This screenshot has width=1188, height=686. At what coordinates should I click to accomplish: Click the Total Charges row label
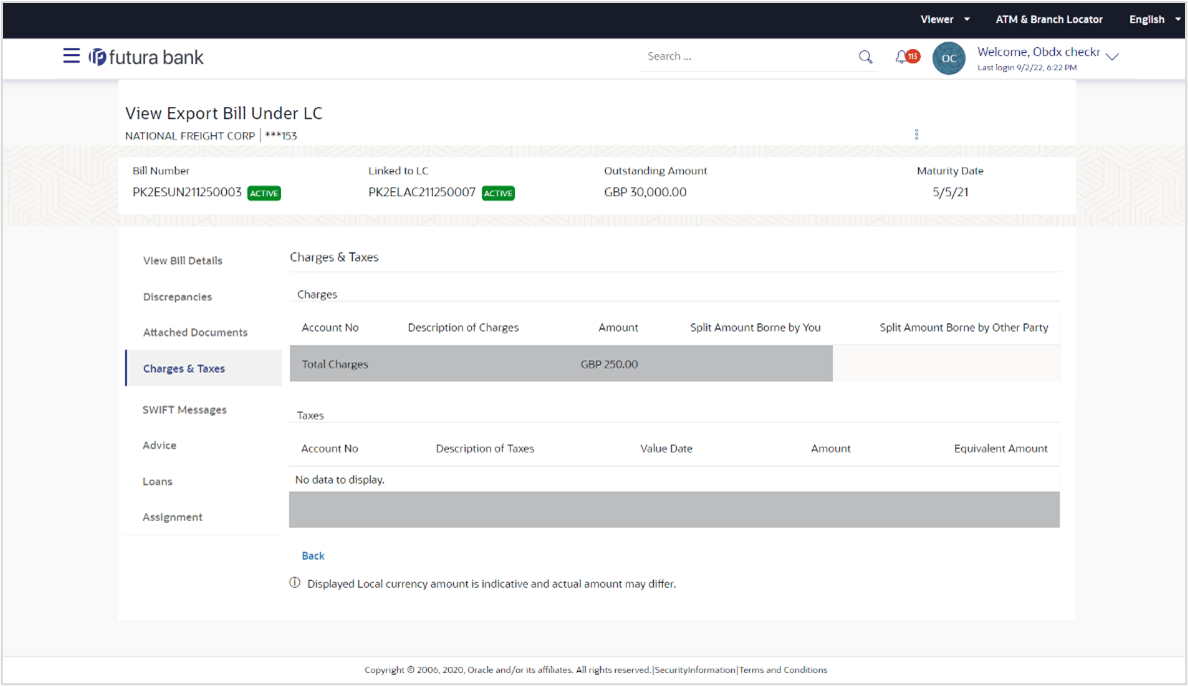coord(335,365)
